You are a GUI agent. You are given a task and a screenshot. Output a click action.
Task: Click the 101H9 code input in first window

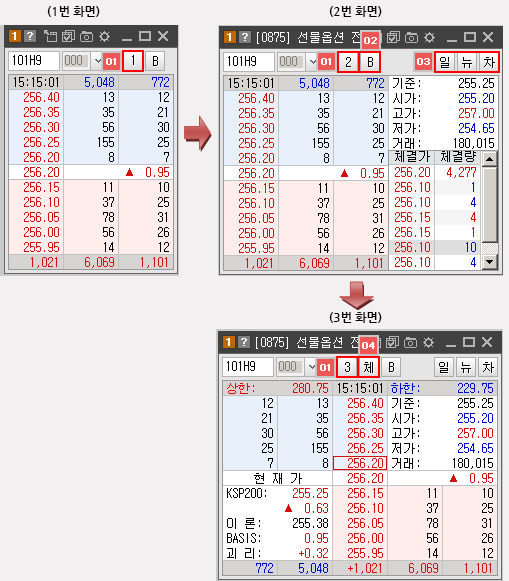pos(34,61)
